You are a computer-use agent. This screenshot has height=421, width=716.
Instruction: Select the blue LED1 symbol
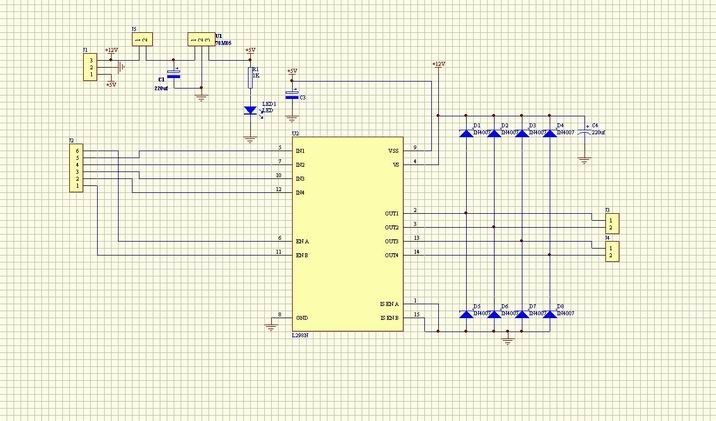click(251, 110)
